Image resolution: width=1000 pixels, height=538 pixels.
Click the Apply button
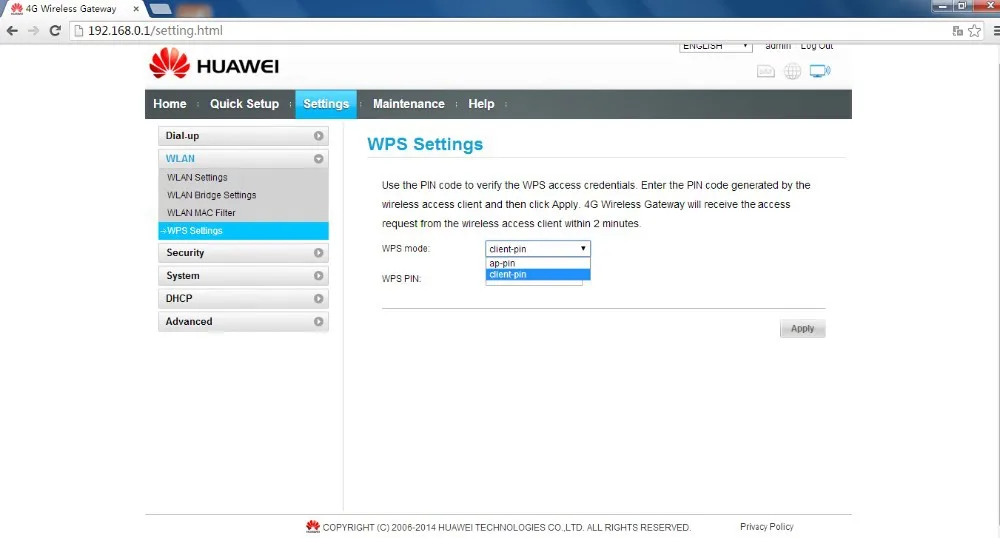[x=802, y=328]
